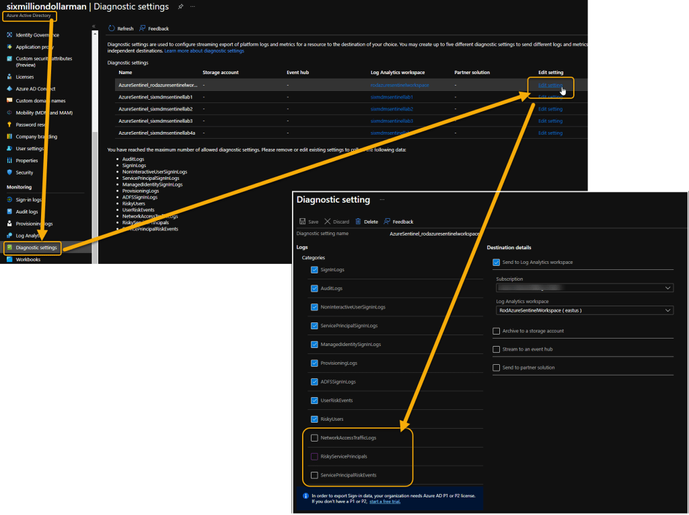Image resolution: width=689 pixels, height=515 pixels.
Task: Click the Refresh icon in the toolbar
Action: click(x=112, y=29)
